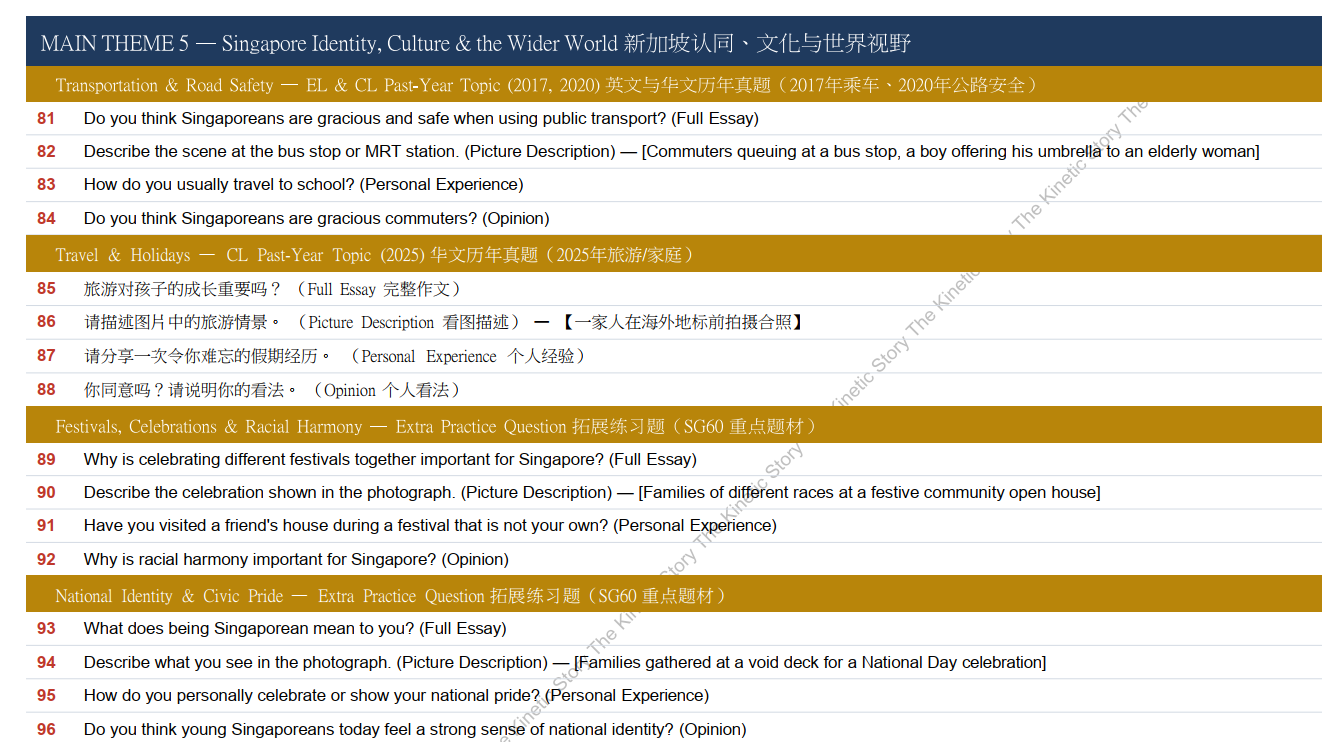Click the red number 85
1324x744 pixels.
(46, 289)
